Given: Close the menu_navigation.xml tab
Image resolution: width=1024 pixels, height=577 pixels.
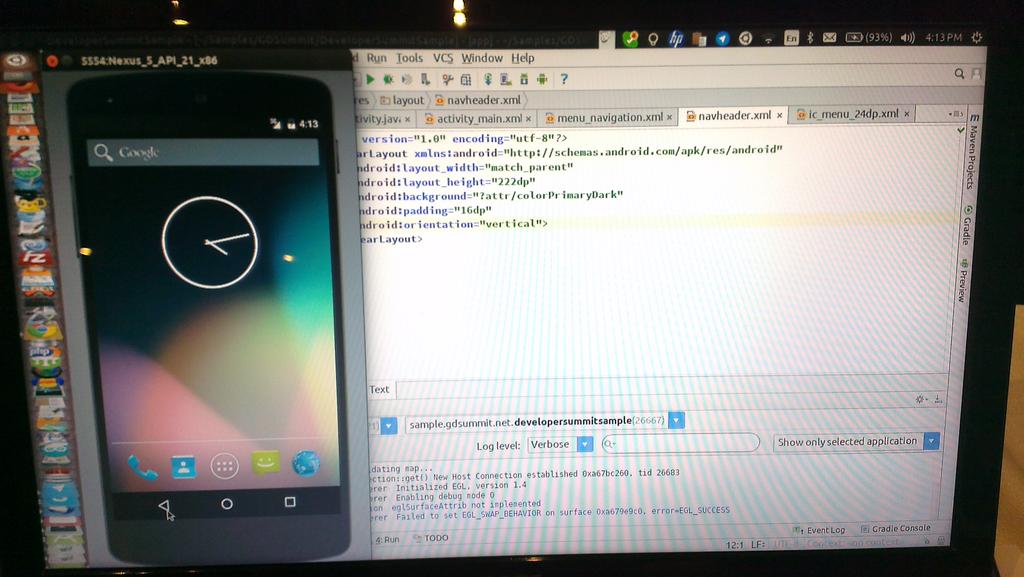Looking at the screenshot, I should pyautogui.click(x=669, y=117).
